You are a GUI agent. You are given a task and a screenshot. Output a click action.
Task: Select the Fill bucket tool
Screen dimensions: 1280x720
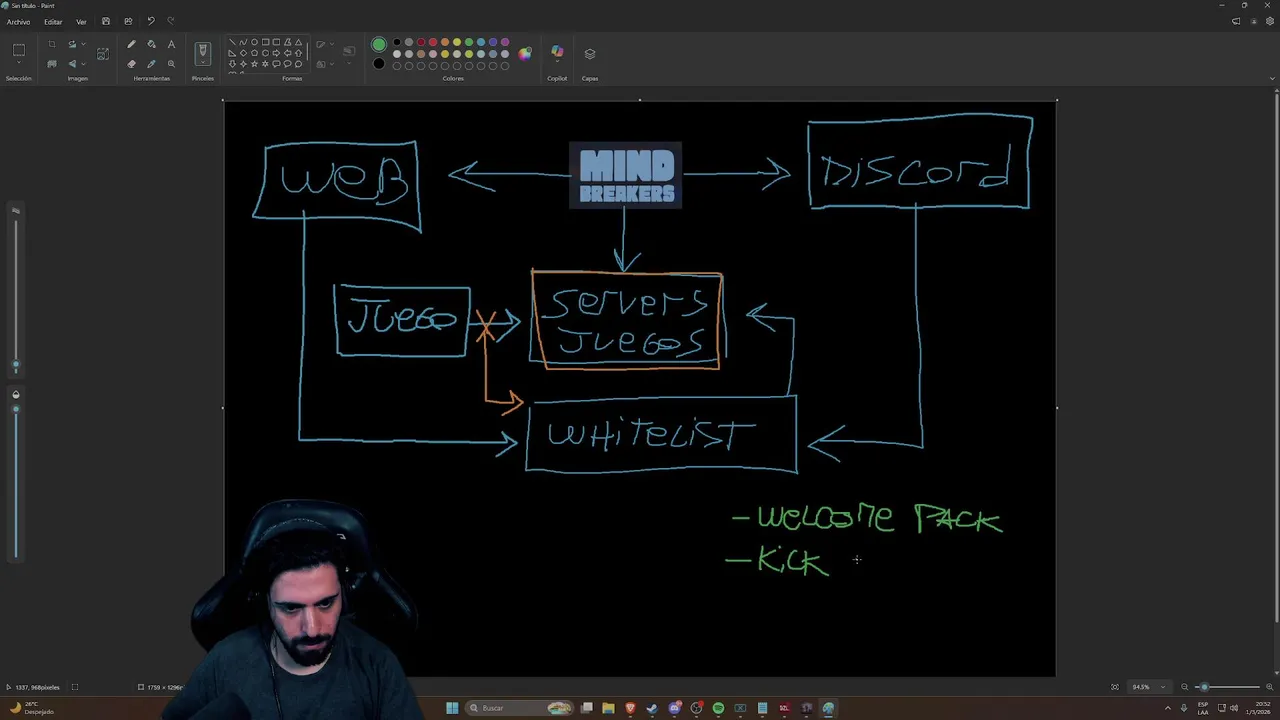click(151, 44)
